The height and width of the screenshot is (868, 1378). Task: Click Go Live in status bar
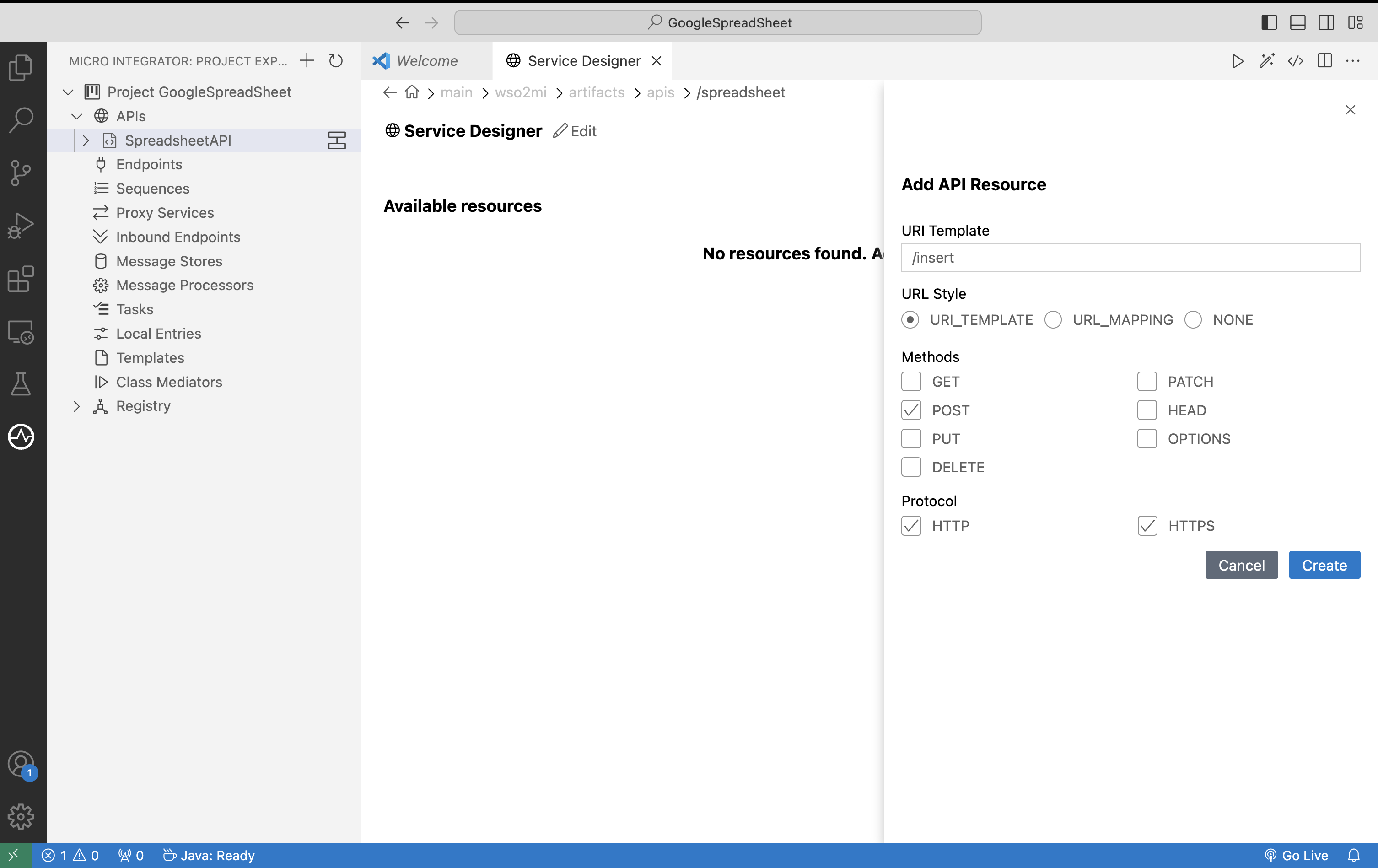point(1297,855)
